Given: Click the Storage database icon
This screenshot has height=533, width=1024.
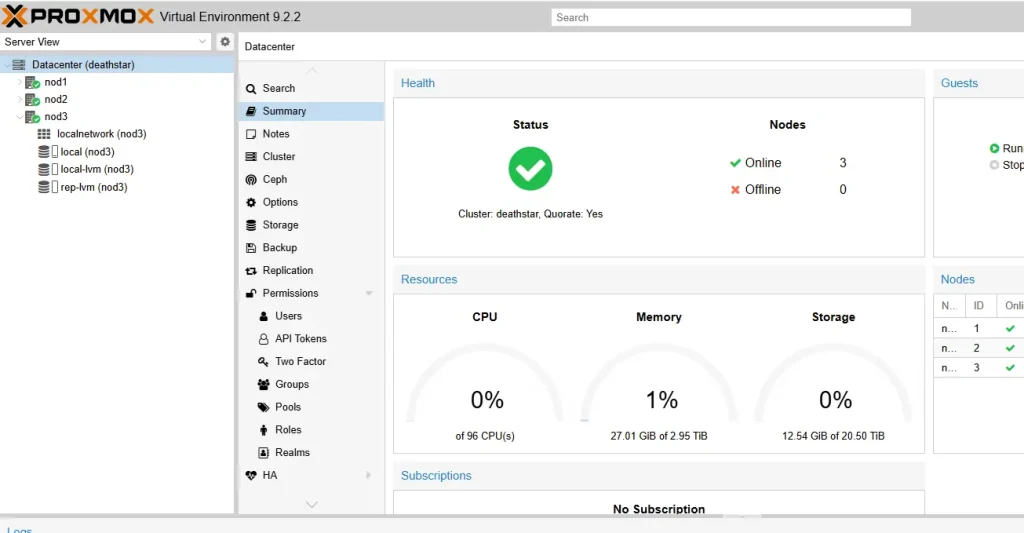Looking at the screenshot, I should [x=251, y=225].
